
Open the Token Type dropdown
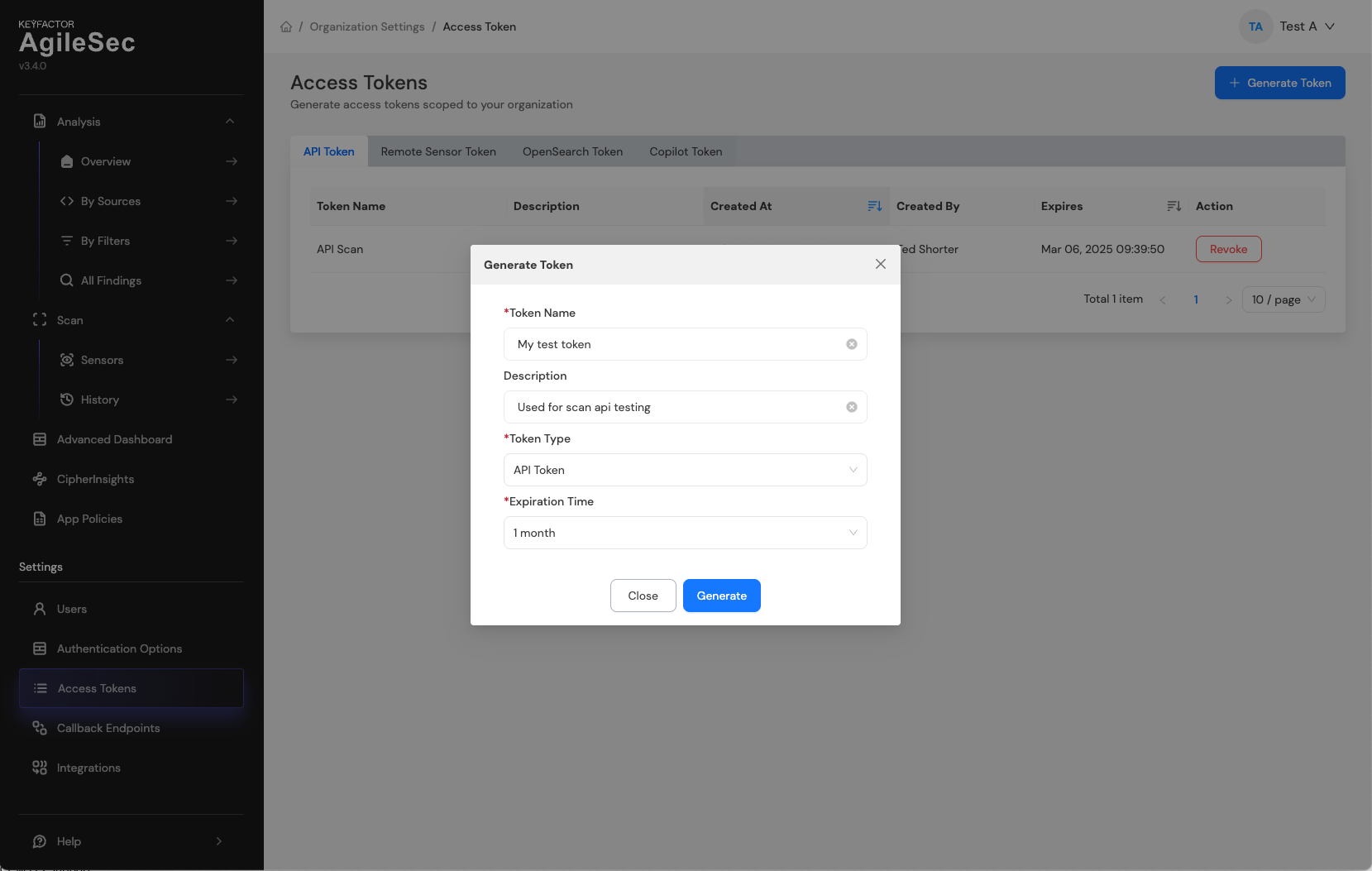click(685, 470)
